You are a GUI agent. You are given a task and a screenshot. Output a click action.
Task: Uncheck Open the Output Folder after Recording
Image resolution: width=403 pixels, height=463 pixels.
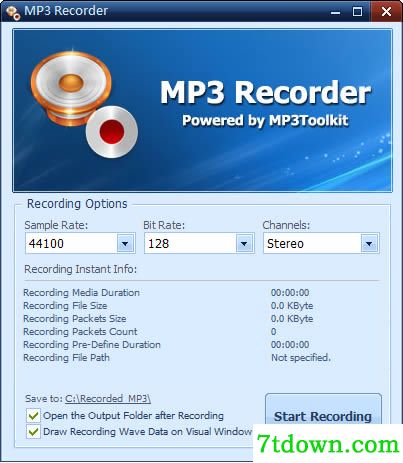[x=33, y=416]
